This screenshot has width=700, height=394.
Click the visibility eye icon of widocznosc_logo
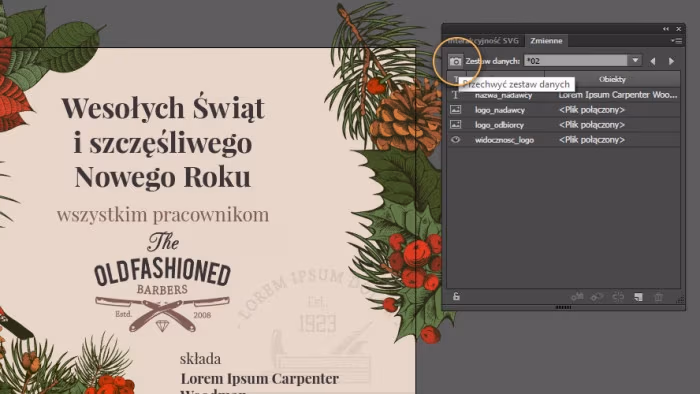pos(455,140)
